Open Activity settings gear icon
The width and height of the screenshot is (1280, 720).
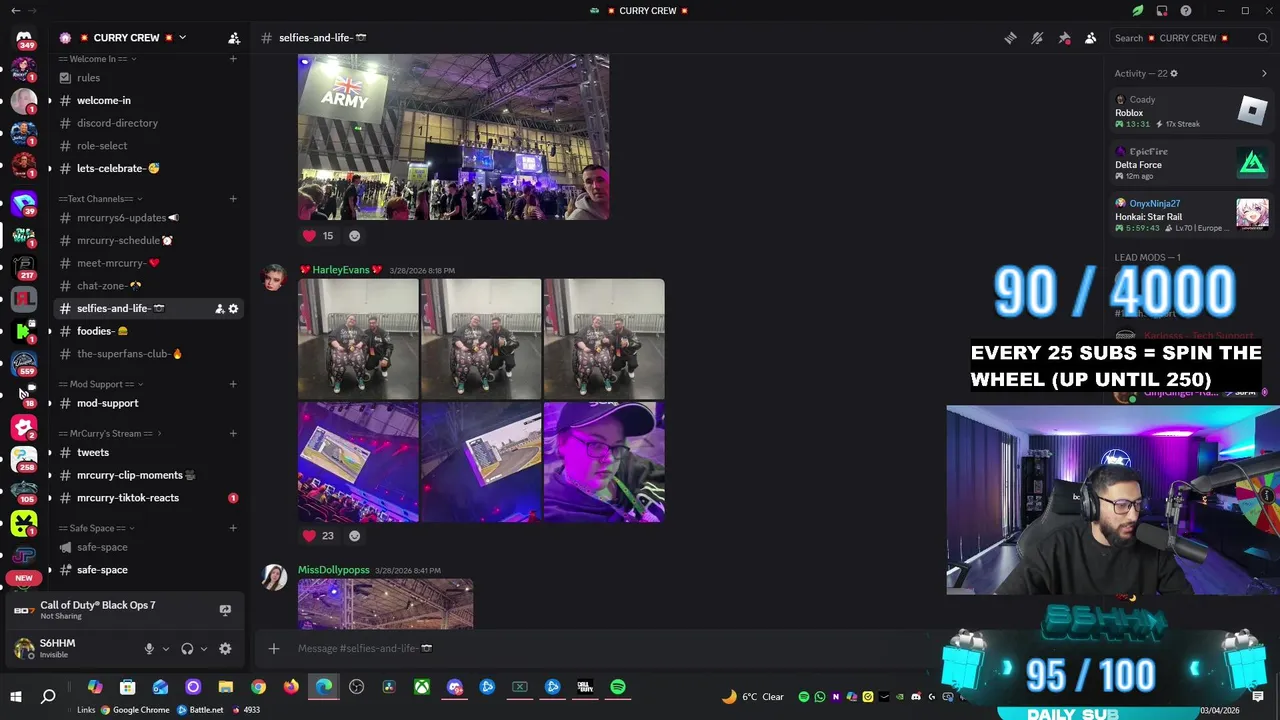(x=1174, y=74)
